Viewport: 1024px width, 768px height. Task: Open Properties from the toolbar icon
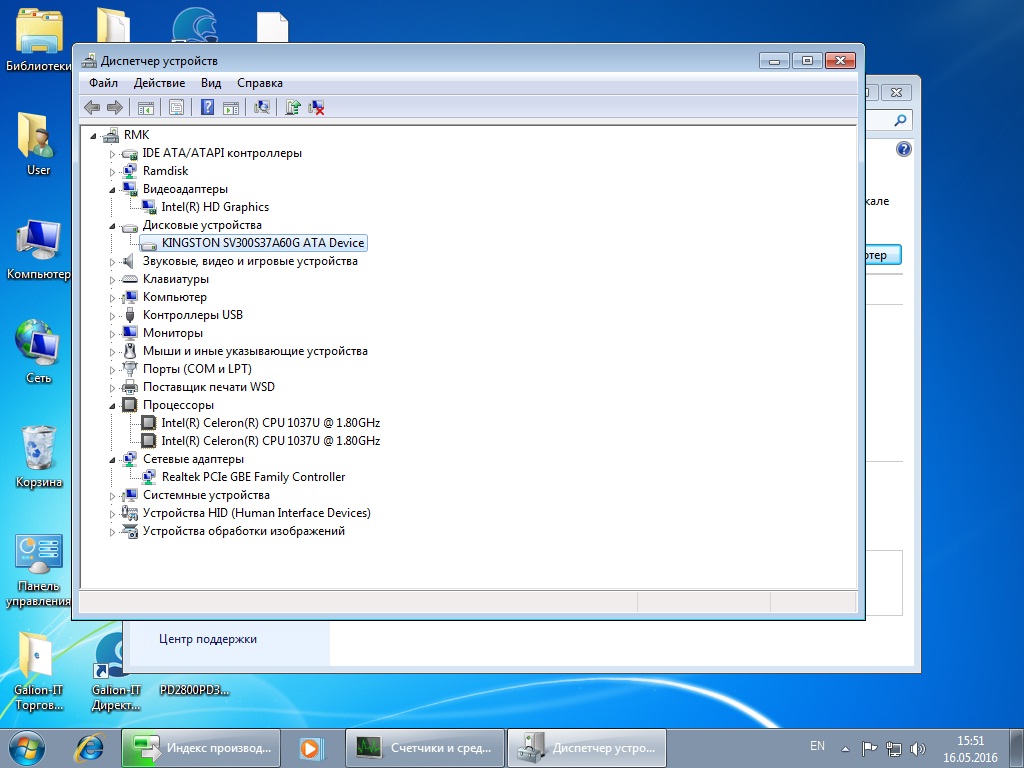176,107
